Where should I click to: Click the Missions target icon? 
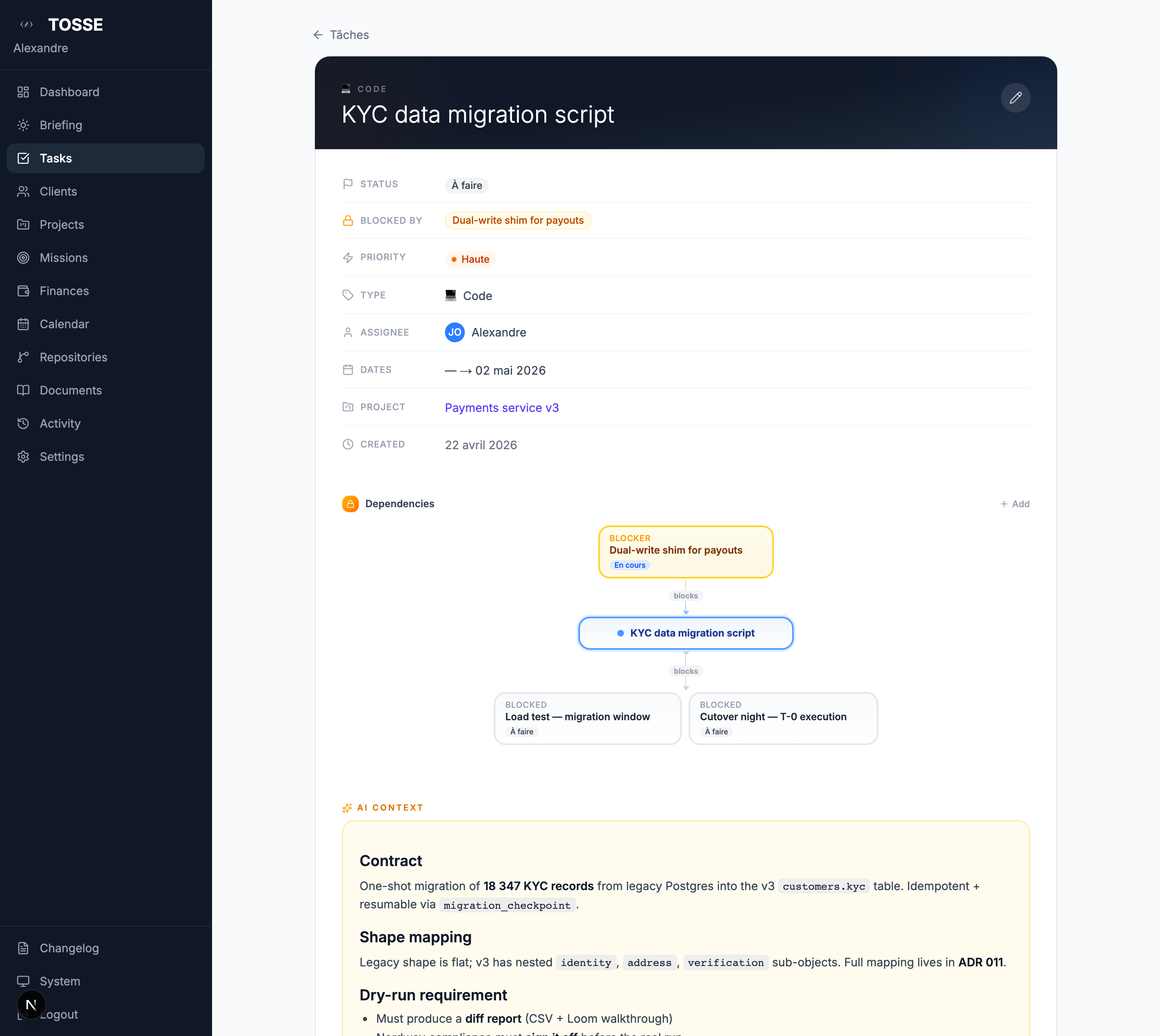[x=23, y=258]
